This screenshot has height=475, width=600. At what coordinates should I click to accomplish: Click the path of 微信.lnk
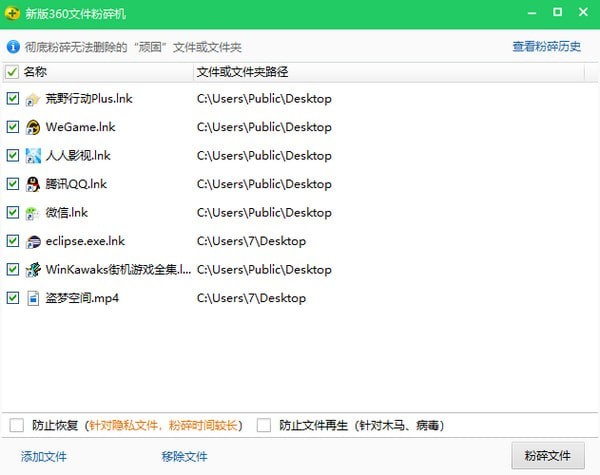click(264, 212)
